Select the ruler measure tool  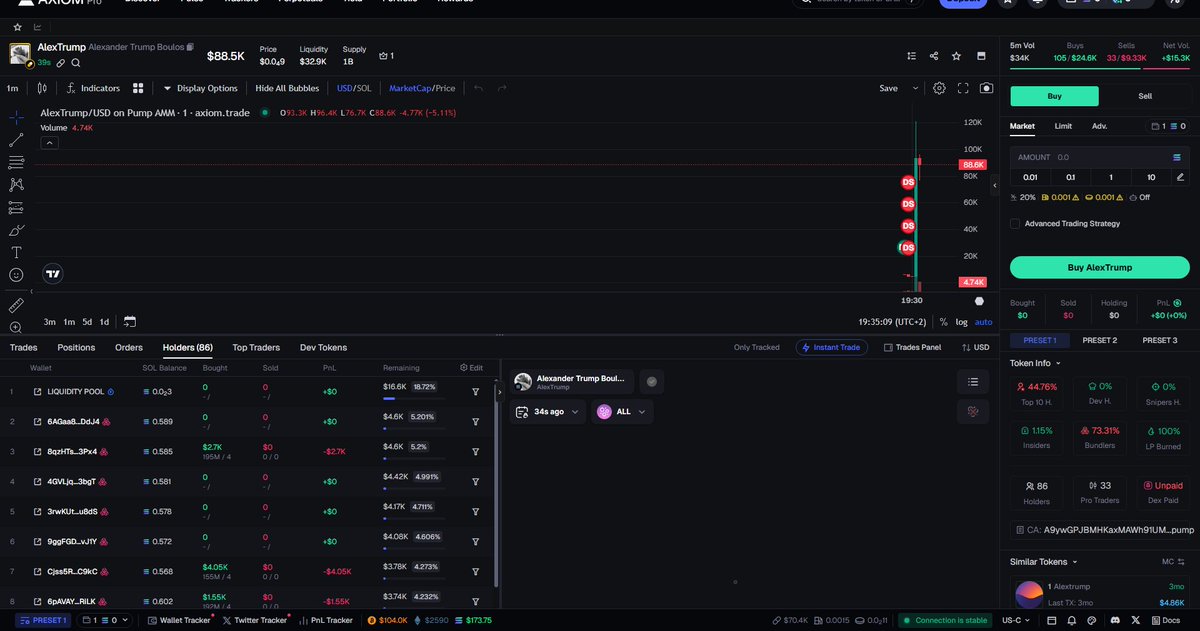[16, 305]
